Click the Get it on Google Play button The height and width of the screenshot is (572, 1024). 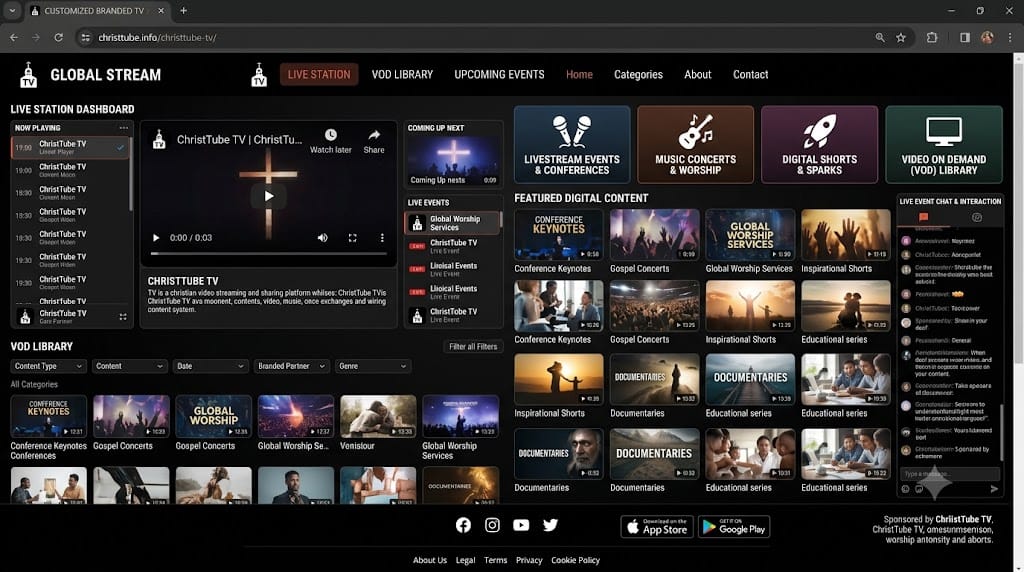tap(734, 527)
